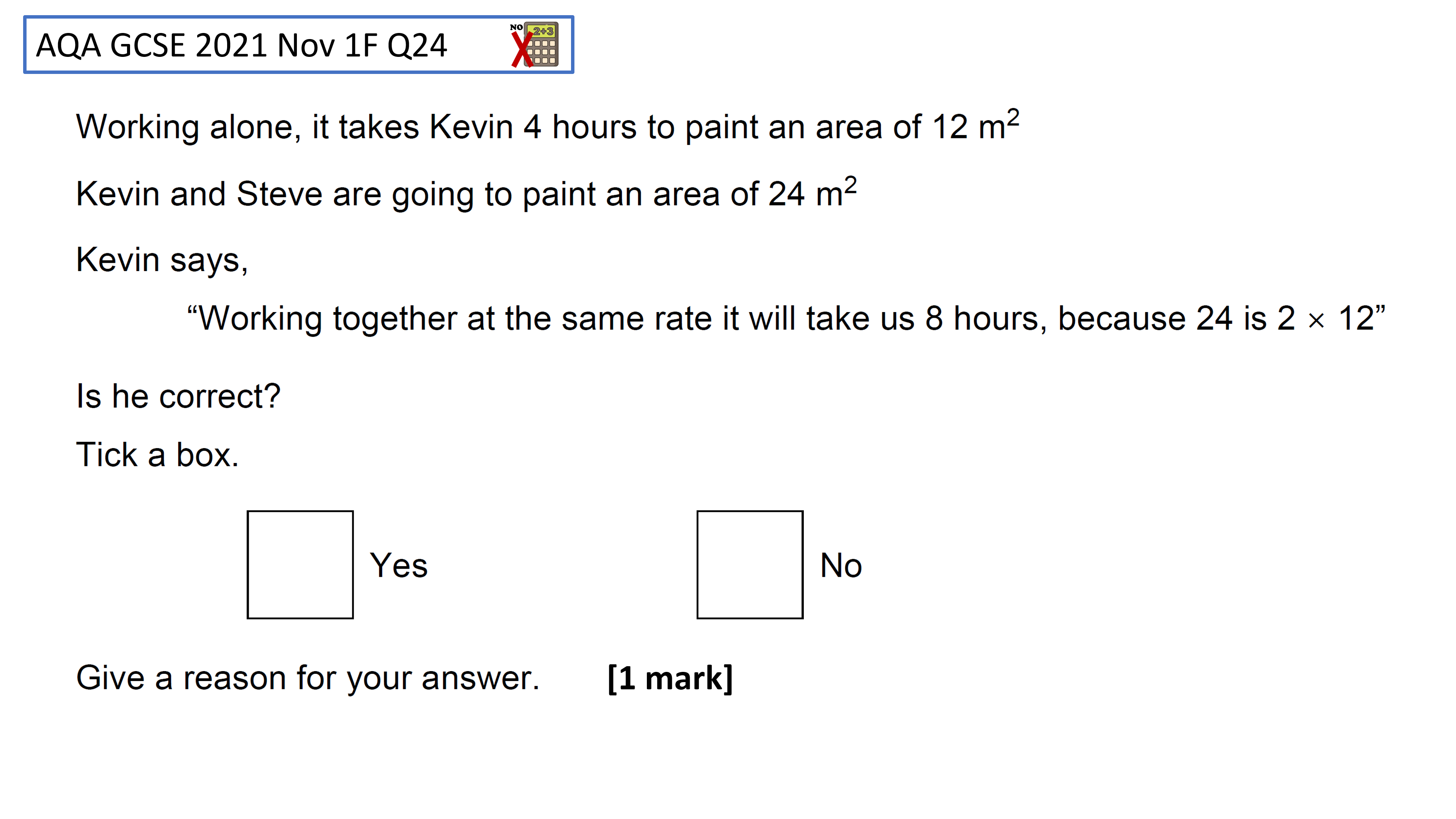Select the 'Kevin says,' line
This screenshot has width=1456, height=819.
click(162, 260)
